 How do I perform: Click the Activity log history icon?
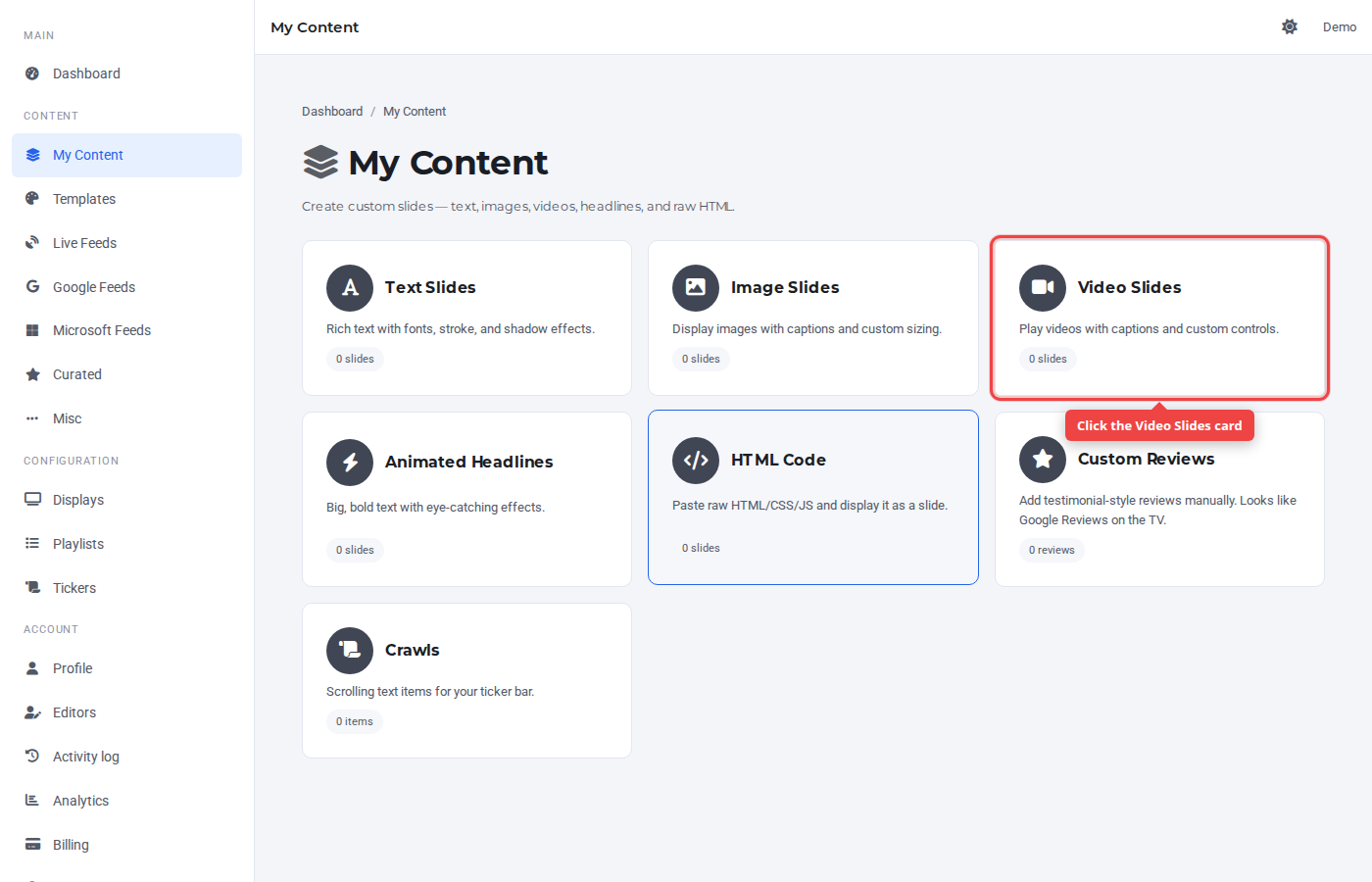click(x=32, y=756)
